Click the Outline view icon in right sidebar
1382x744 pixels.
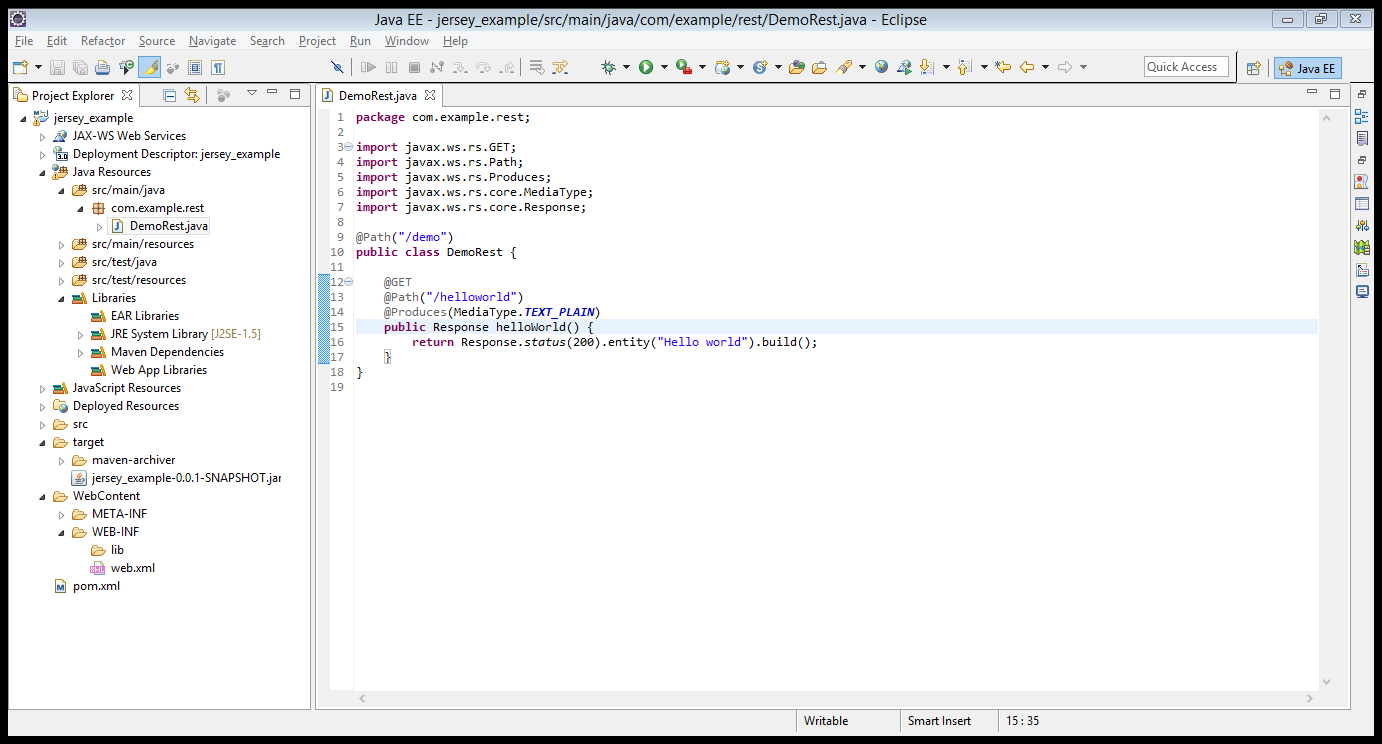coord(1362,116)
